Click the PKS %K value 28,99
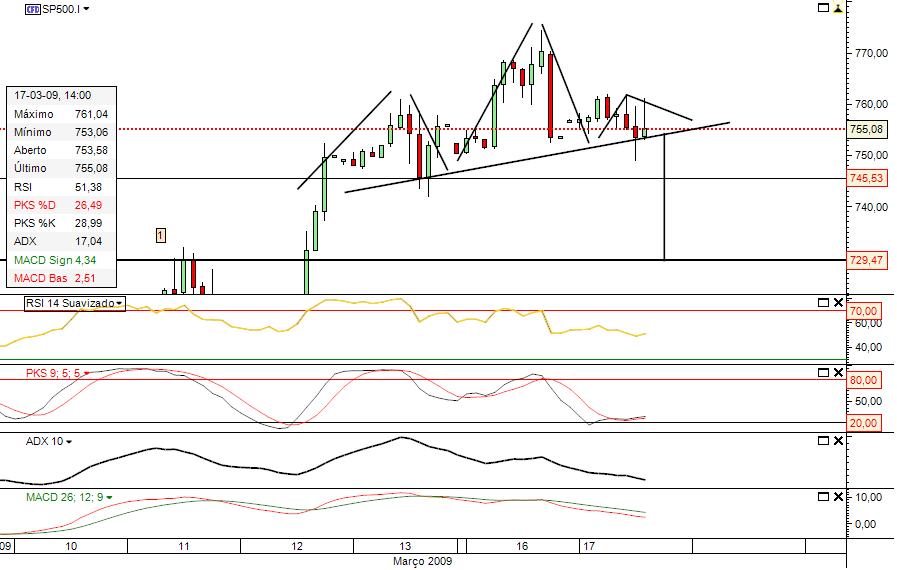This screenshot has height=570, width=897. click(89, 223)
